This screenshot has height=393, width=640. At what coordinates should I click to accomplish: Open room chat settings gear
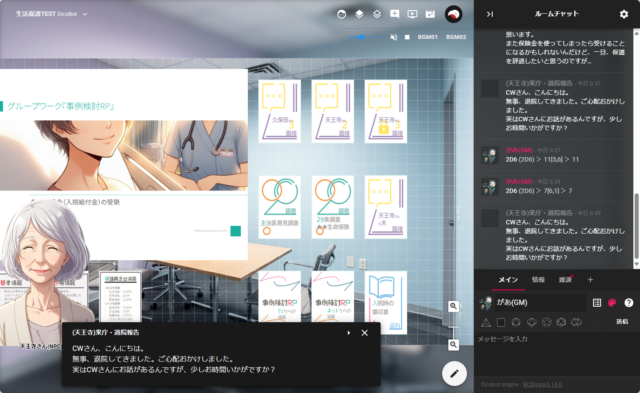[x=624, y=14]
